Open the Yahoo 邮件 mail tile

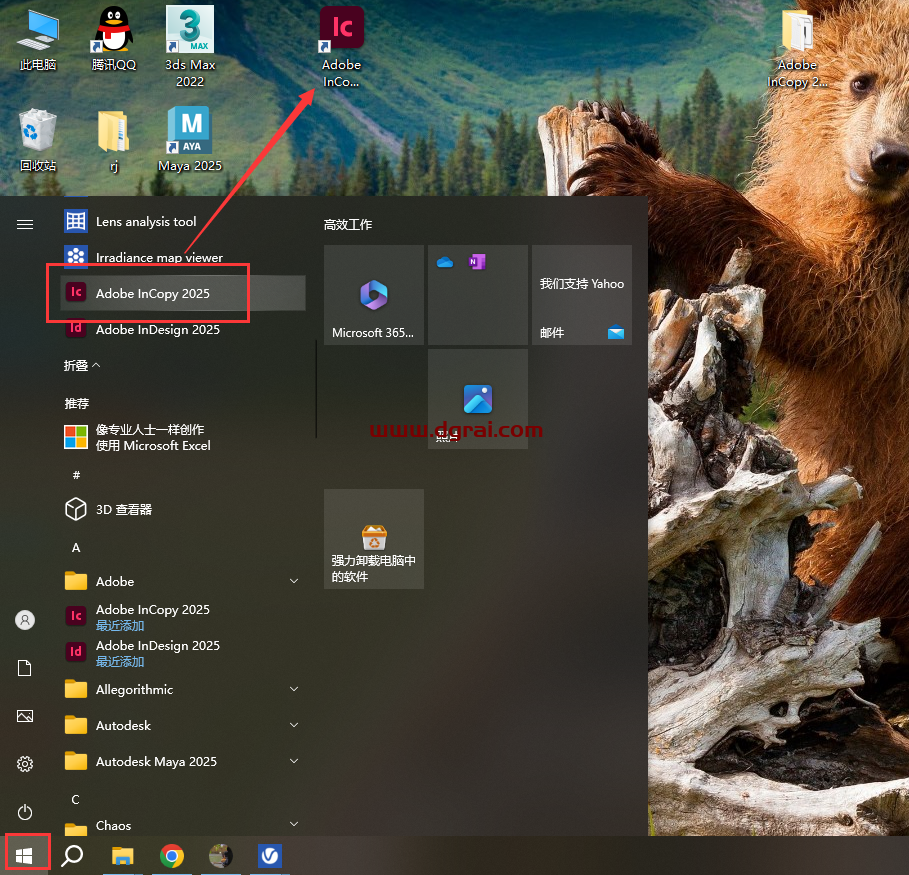(581, 294)
